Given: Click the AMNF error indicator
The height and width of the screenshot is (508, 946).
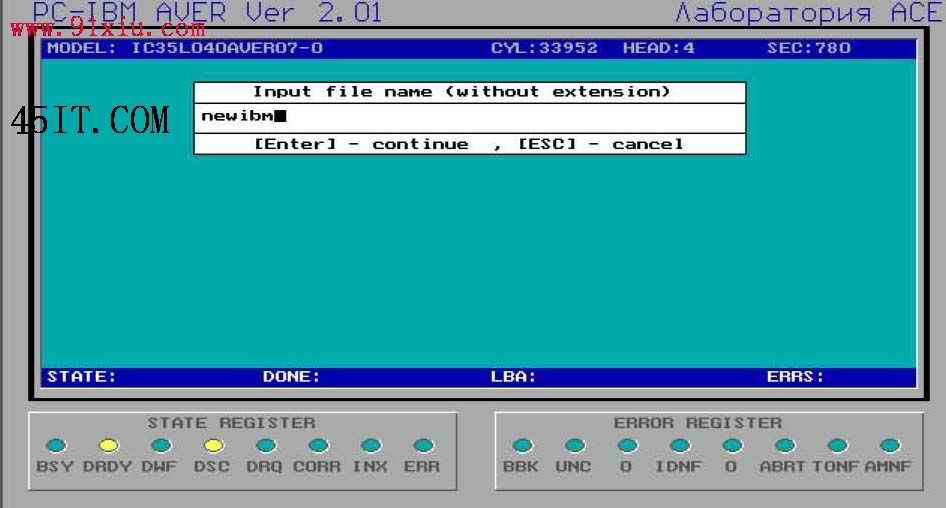Looking at the screenshot, I should click(x=889, y=445).
